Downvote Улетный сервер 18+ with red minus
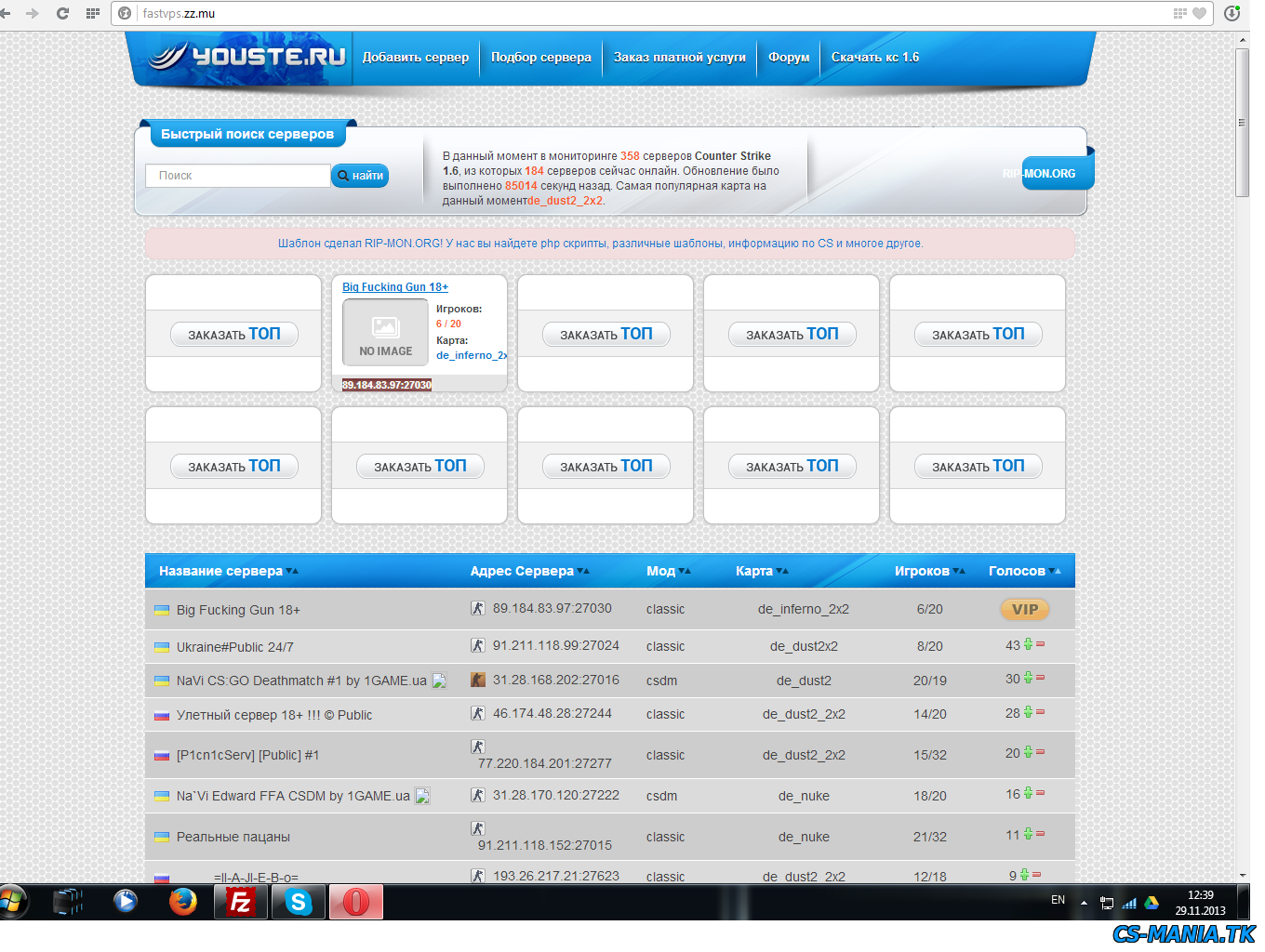The width and height of the screenshot is (1265, 952). point(1040,712)
